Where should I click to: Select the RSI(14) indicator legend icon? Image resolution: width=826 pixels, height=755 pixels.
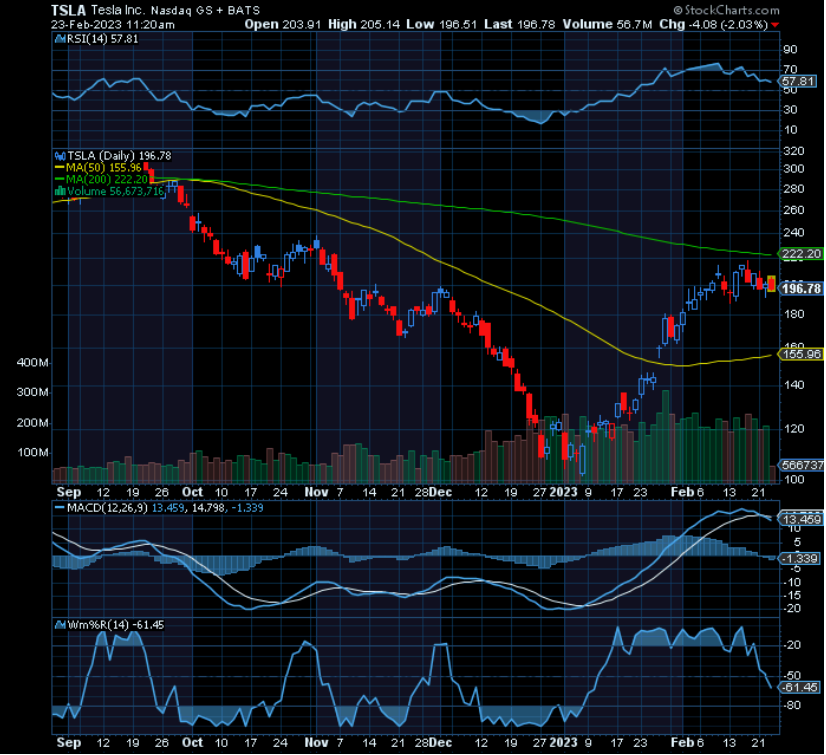(x=58, y=41)
